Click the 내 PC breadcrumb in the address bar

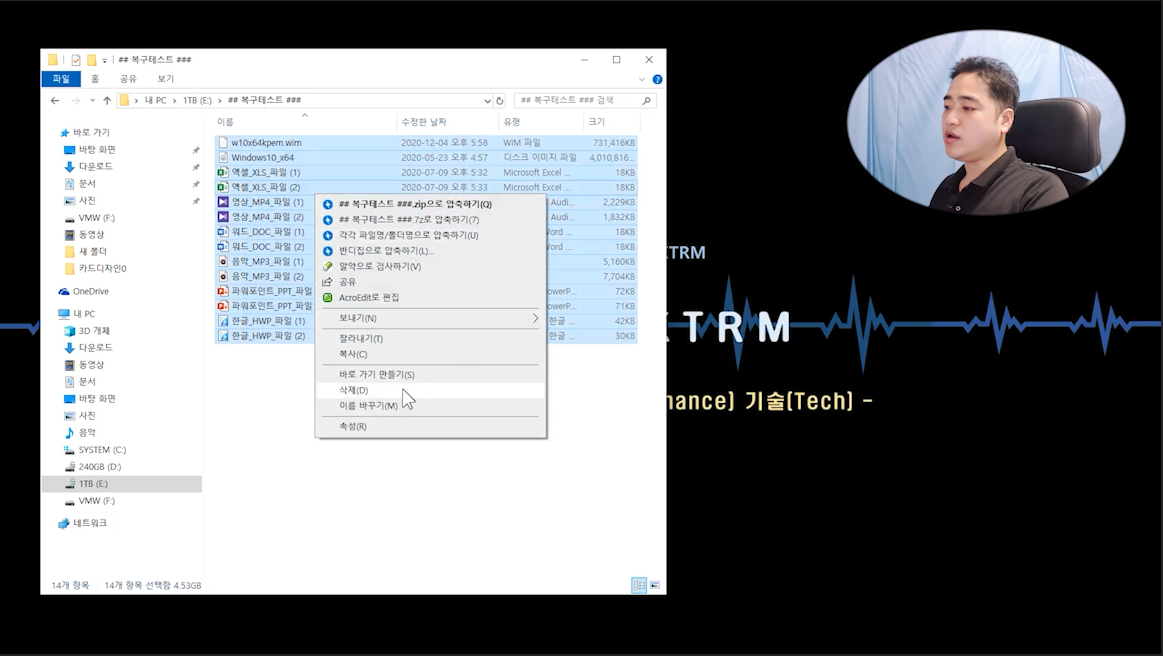[x=156, y=100]
